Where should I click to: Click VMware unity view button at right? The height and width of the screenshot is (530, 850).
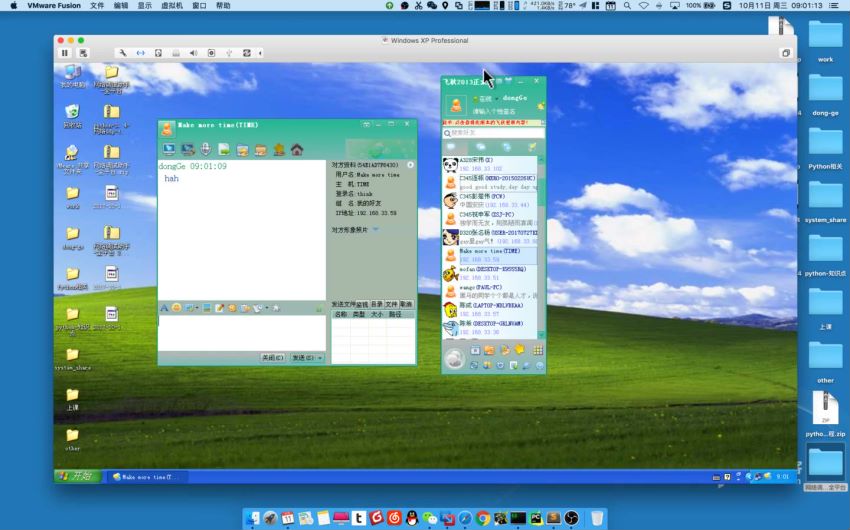point(785,53)
